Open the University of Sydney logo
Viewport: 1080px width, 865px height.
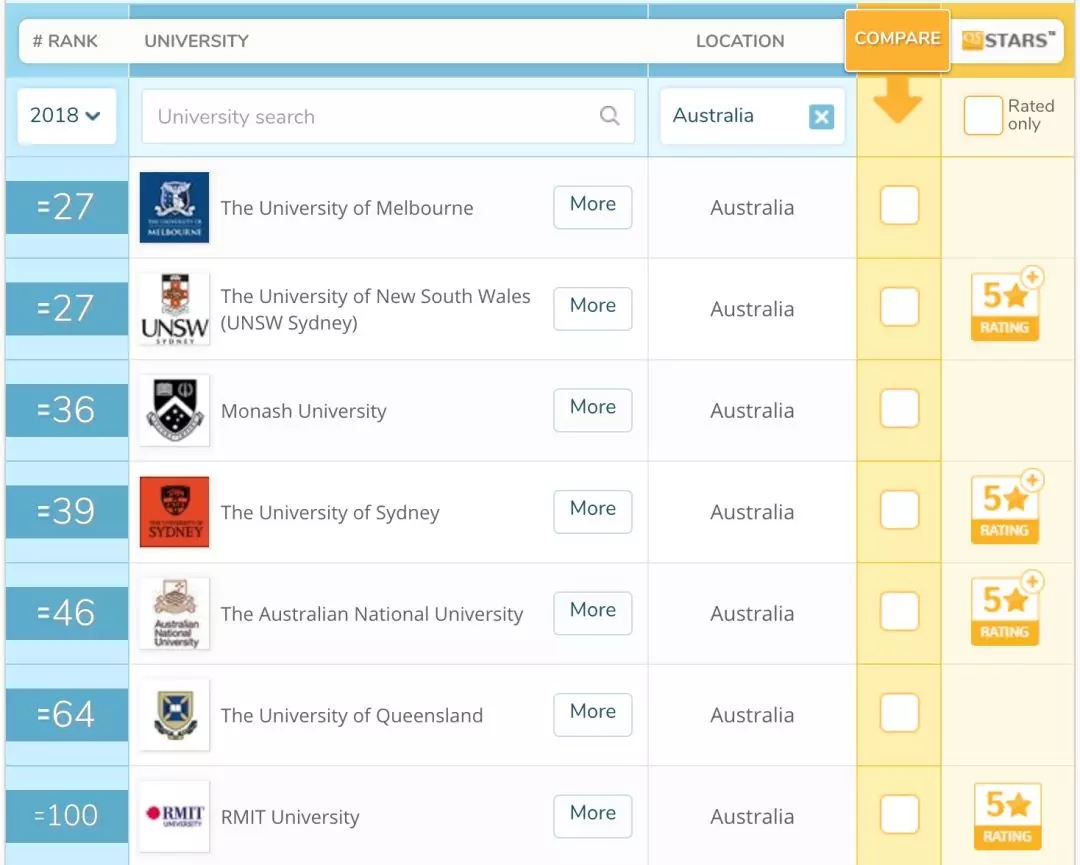click(x=174, y=512)
